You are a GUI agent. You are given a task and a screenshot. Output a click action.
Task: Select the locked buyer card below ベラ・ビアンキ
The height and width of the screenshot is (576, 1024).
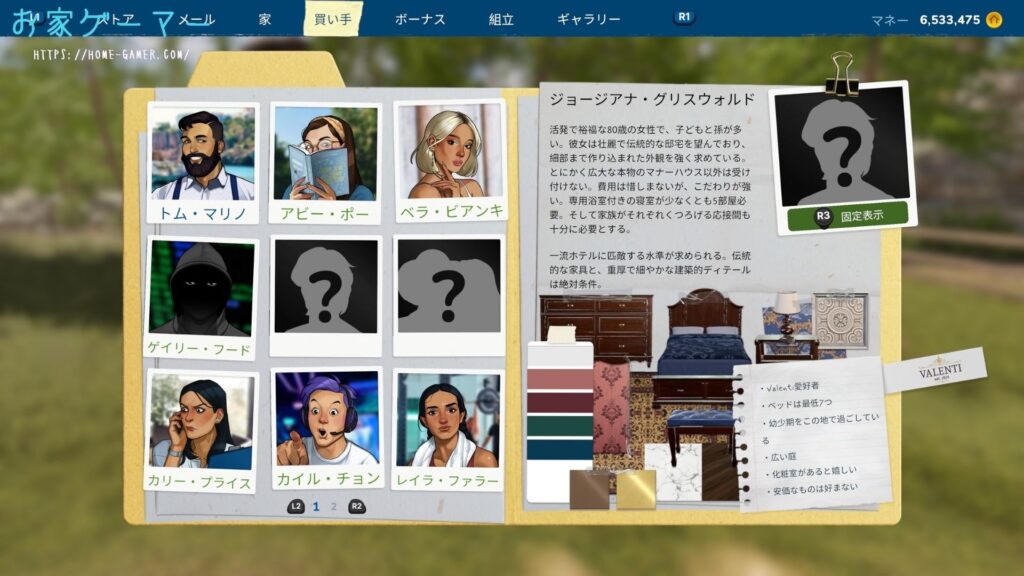[x=449, y=295]
